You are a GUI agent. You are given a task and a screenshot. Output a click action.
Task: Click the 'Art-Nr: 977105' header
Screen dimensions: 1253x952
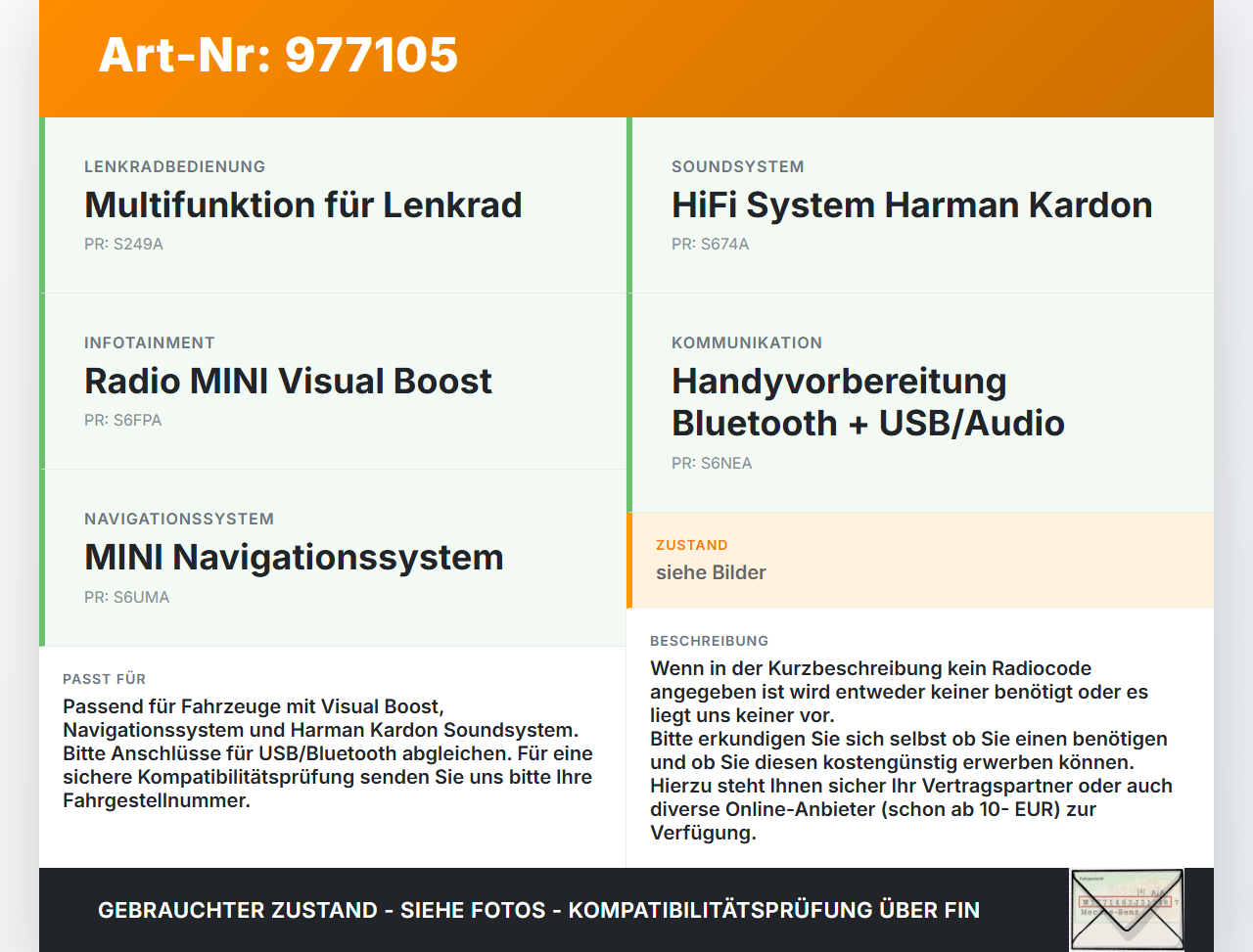coord(278,55)
